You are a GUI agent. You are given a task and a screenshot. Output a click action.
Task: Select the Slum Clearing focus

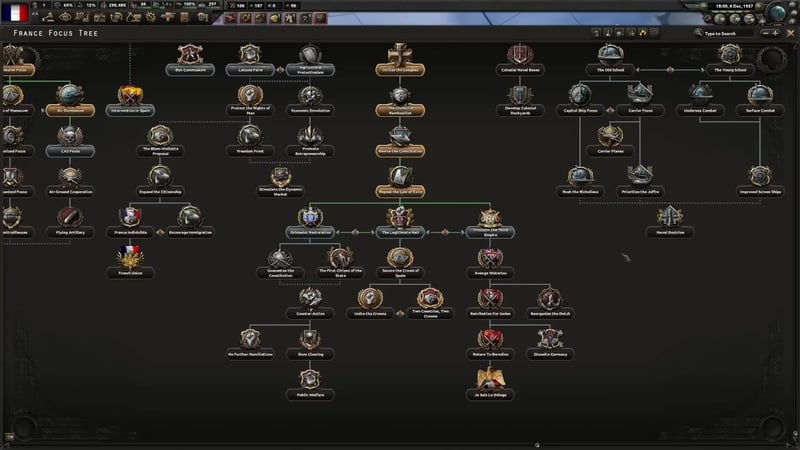[x=310, y=344]
